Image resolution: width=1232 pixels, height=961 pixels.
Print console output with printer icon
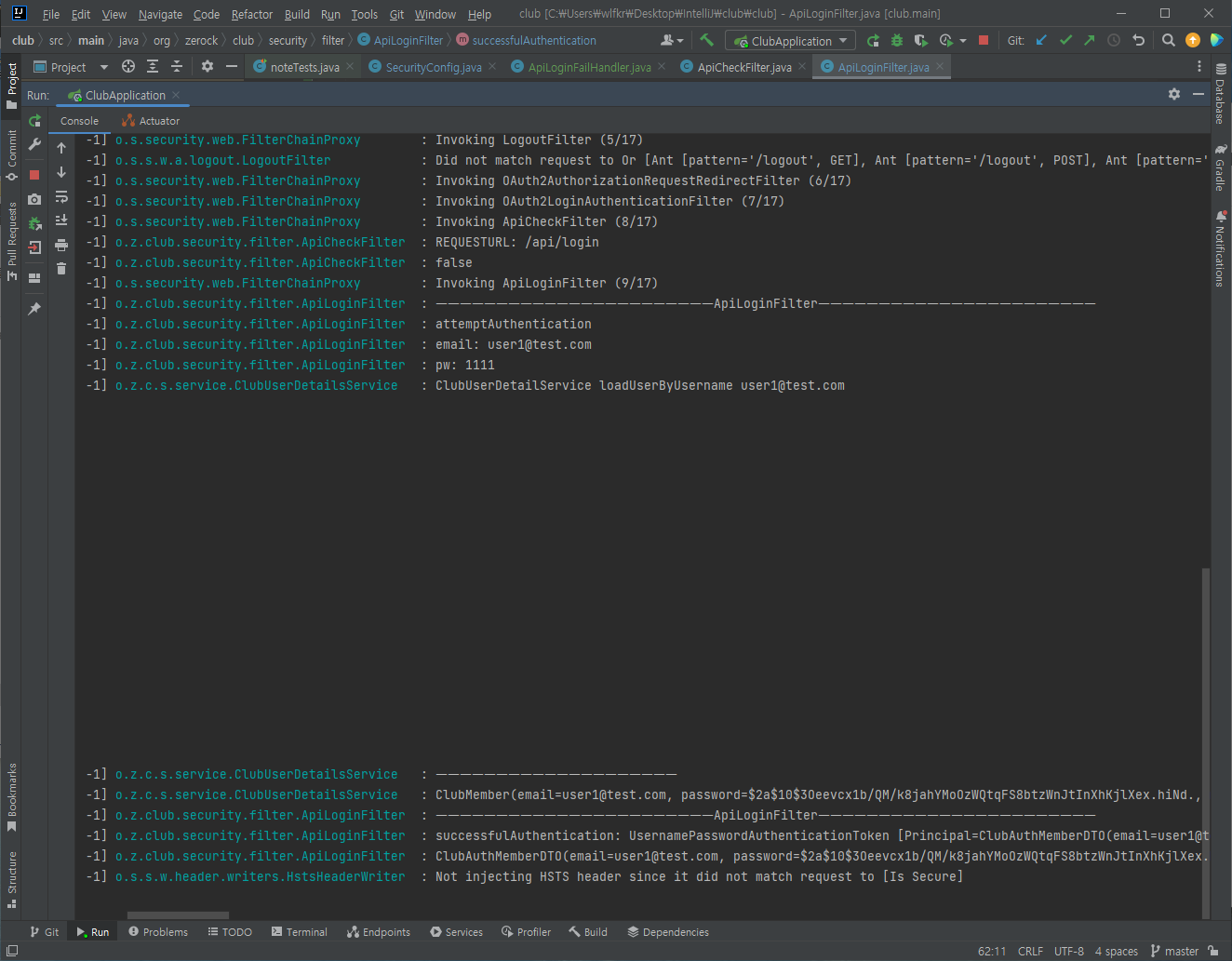[61, 245]
